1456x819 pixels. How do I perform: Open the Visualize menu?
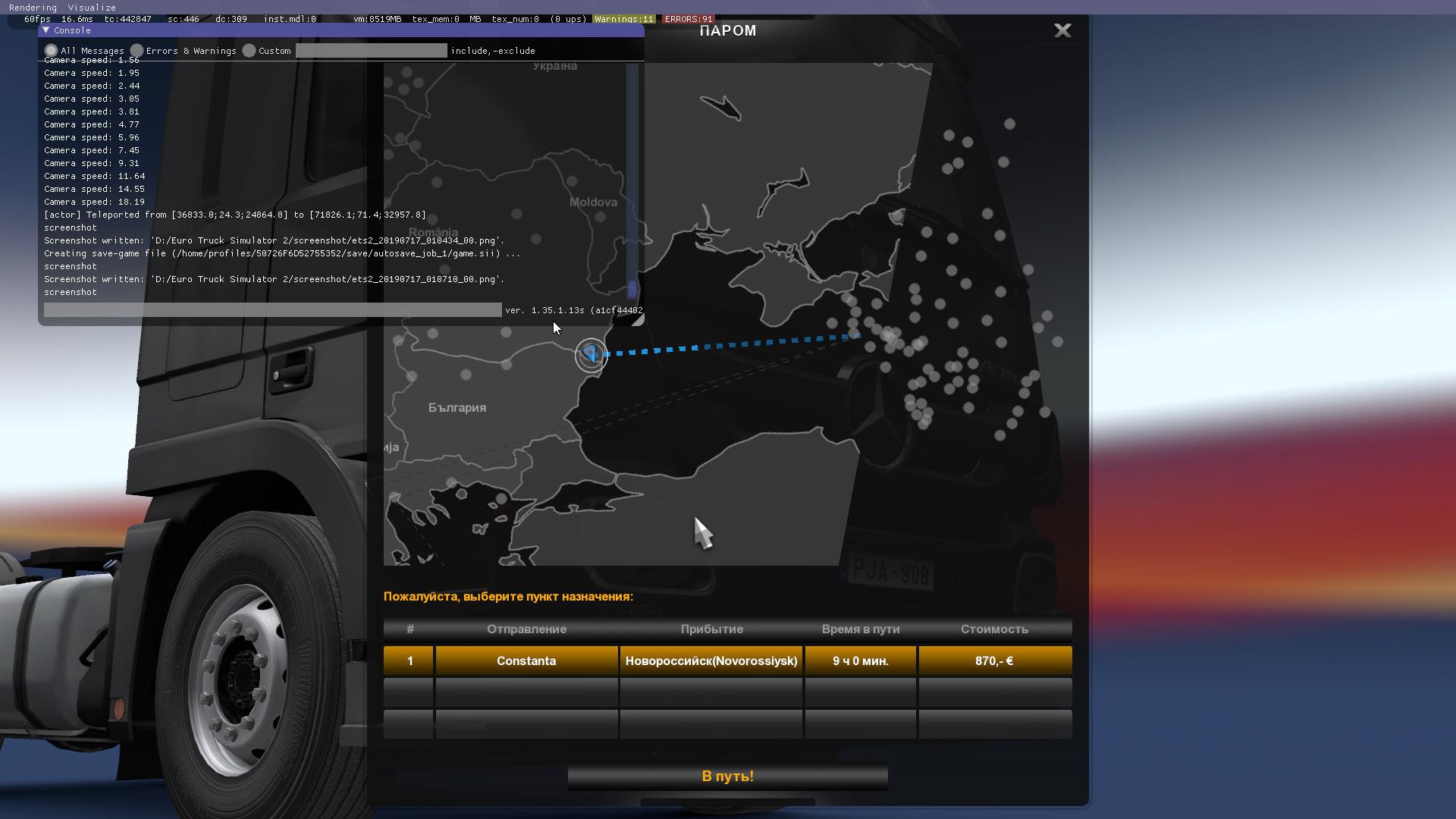(92, 8)
